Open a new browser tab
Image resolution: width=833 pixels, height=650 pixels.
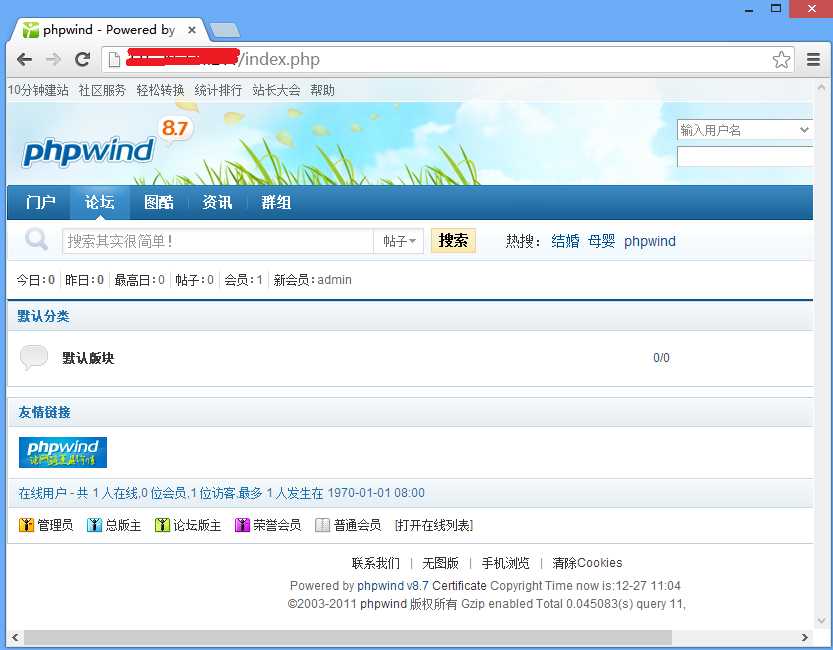click(225, 30)
